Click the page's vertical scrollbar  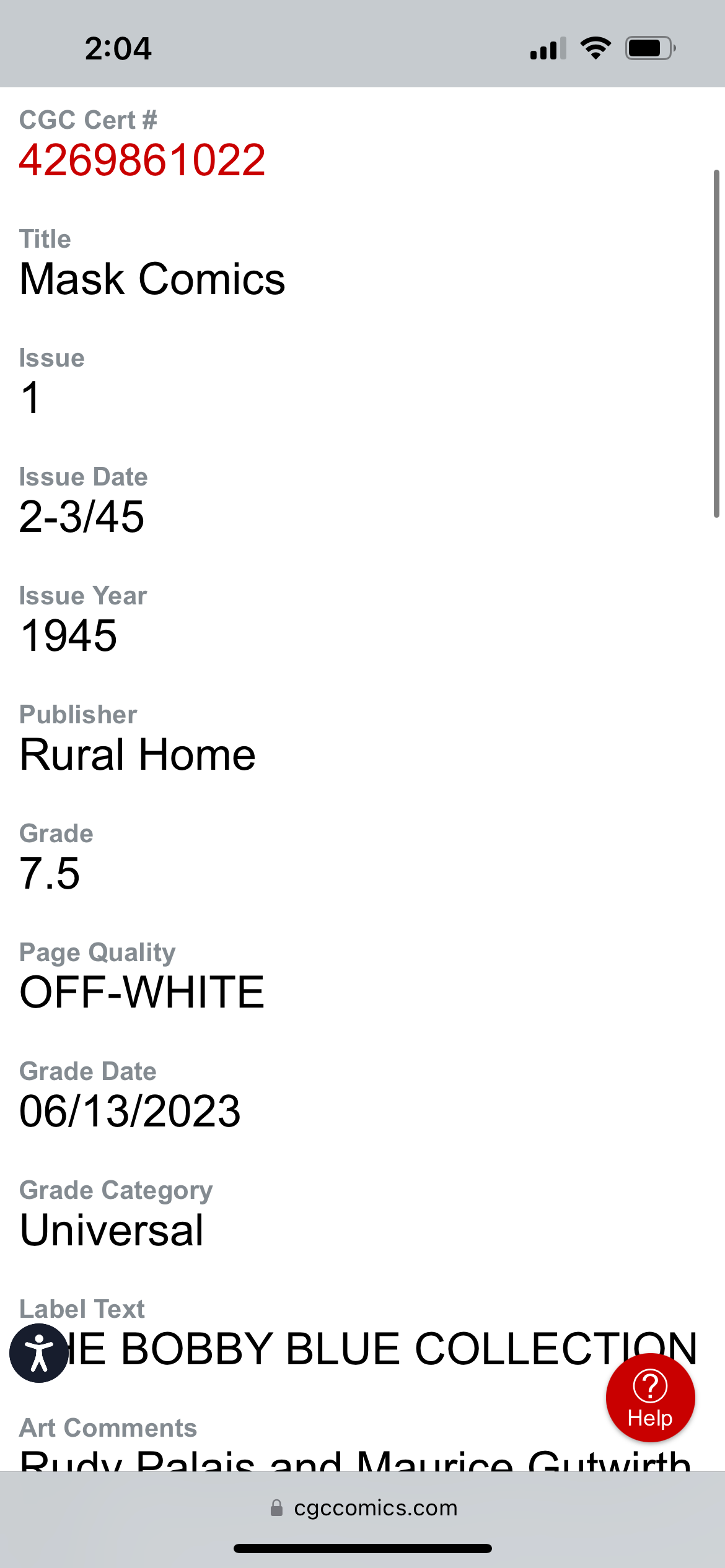click(x=716, y=344)
